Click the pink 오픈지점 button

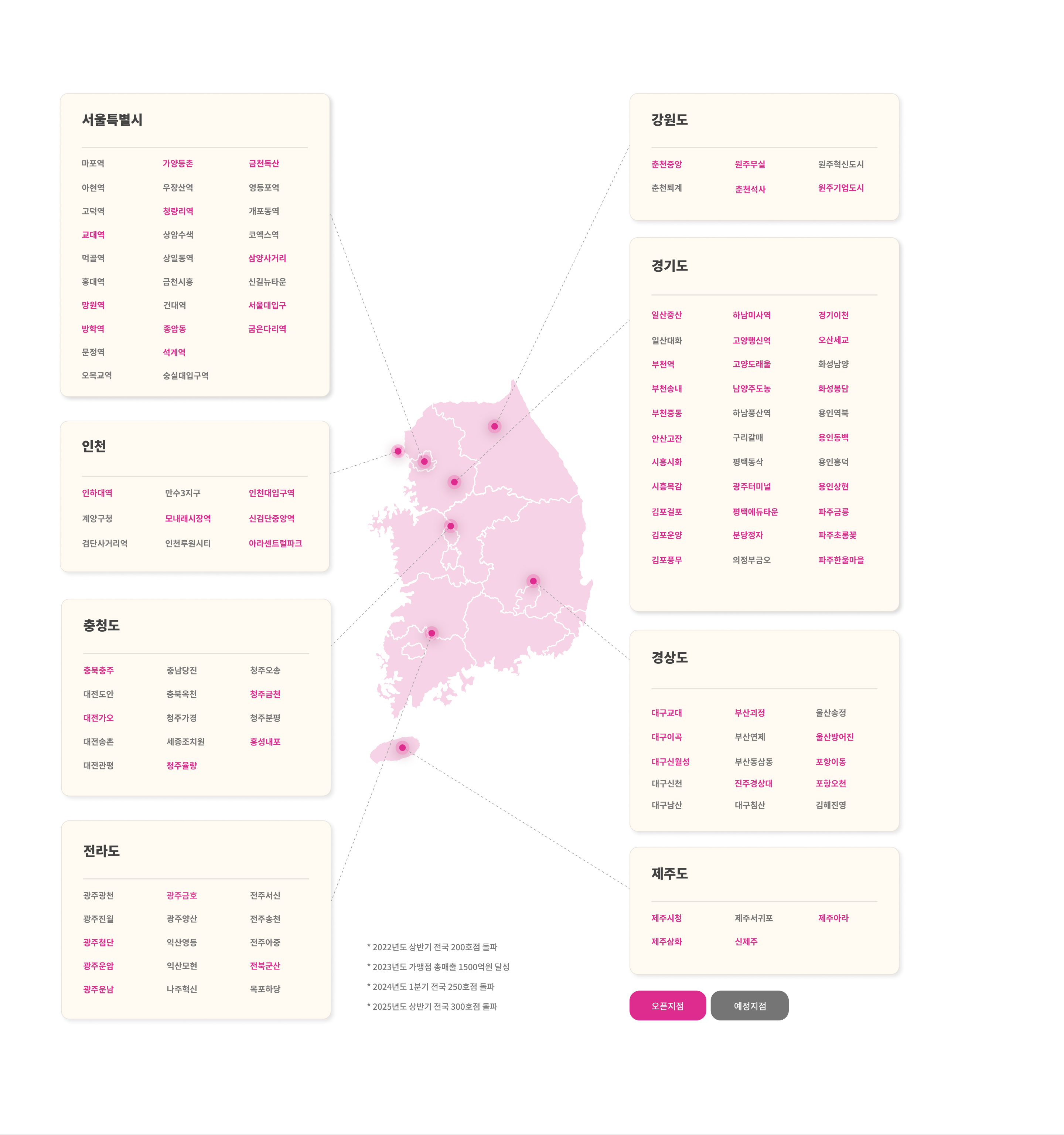[x=667, y=1005]
